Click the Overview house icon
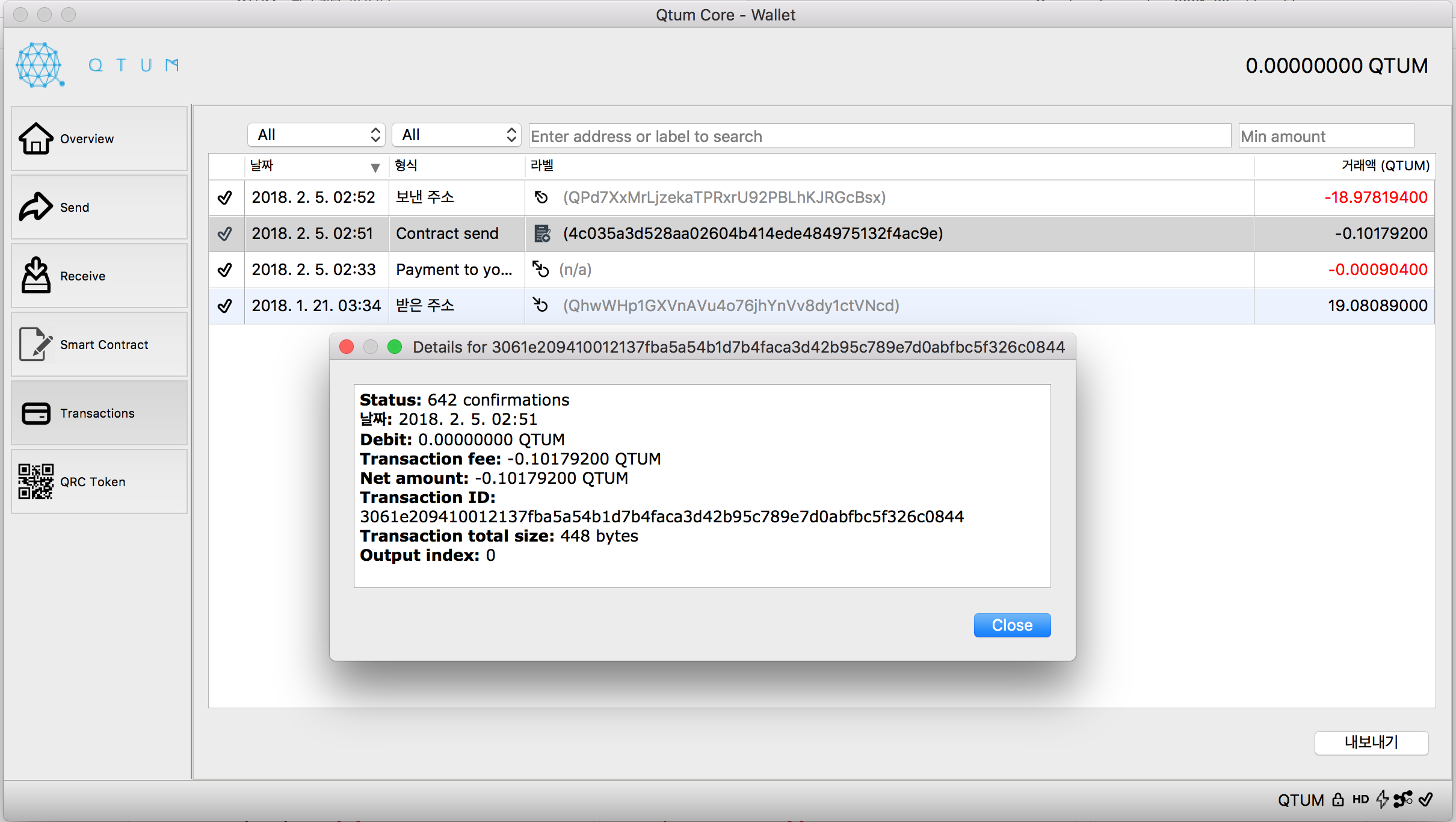Viewport: 1456px width, 822px height. 36,138
